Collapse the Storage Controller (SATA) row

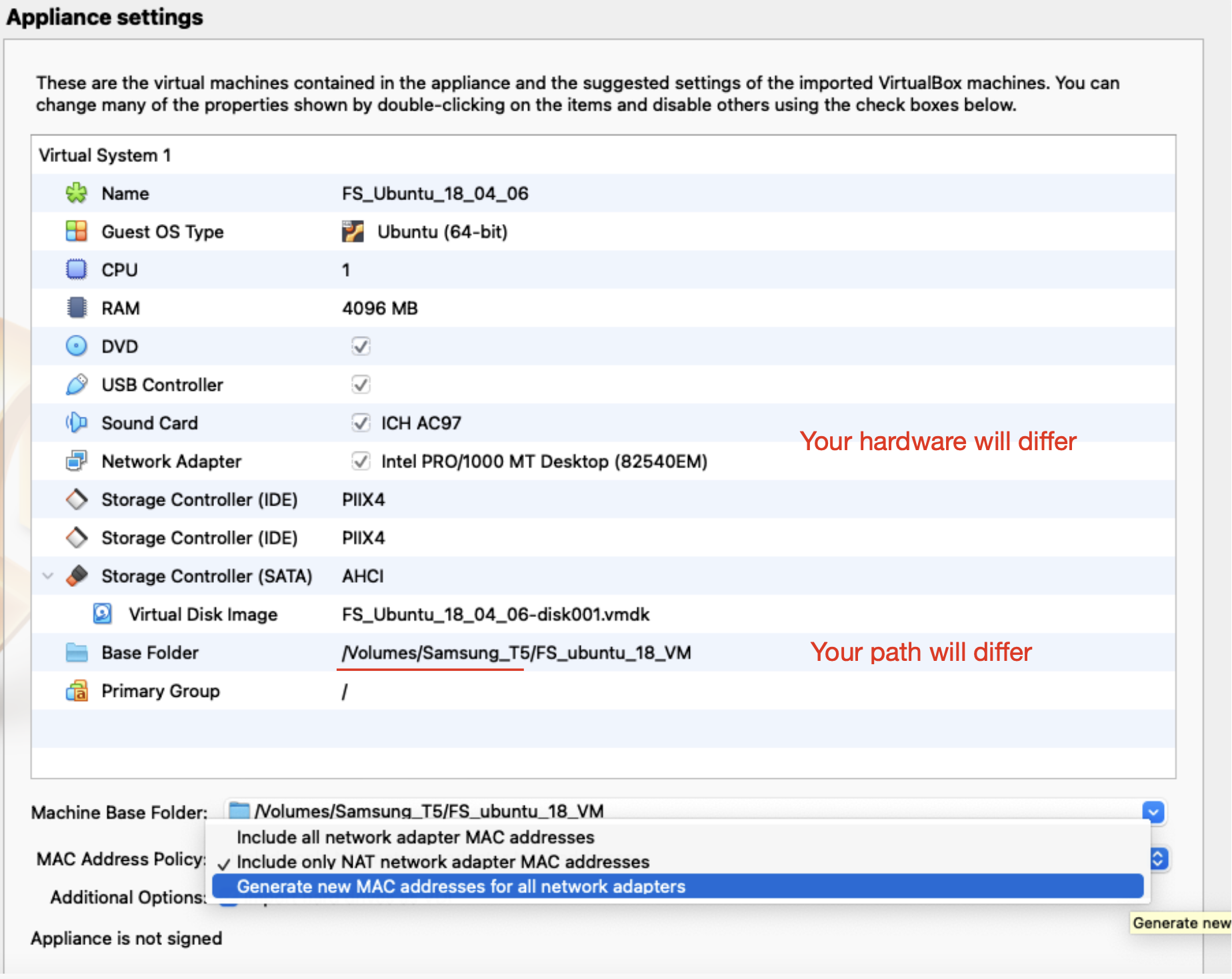[x=48, y=576]
